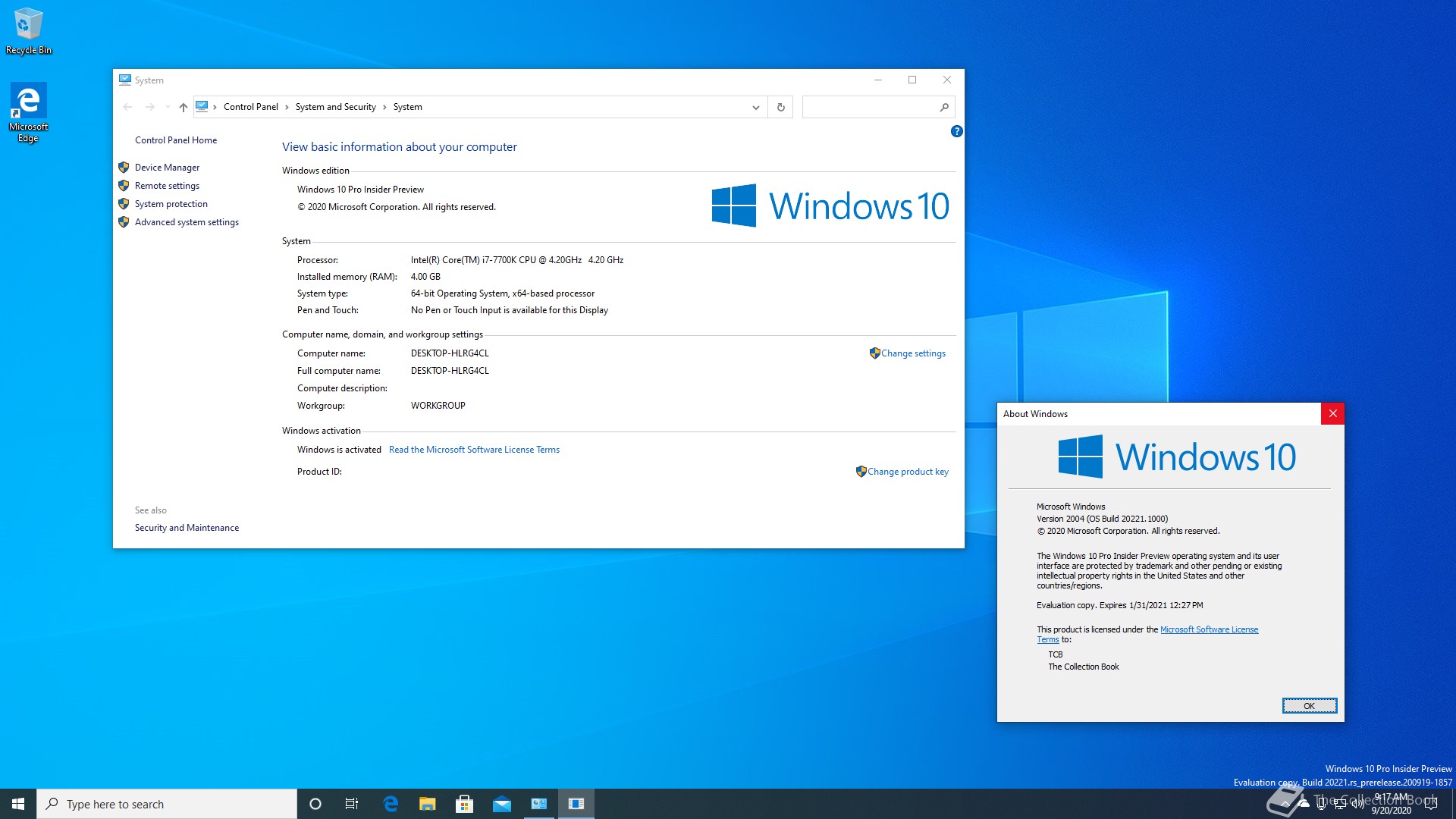Open the Recycle Bin desktop icon
The width and height of the screenshot is (1456, 819).
pos(29,31)
